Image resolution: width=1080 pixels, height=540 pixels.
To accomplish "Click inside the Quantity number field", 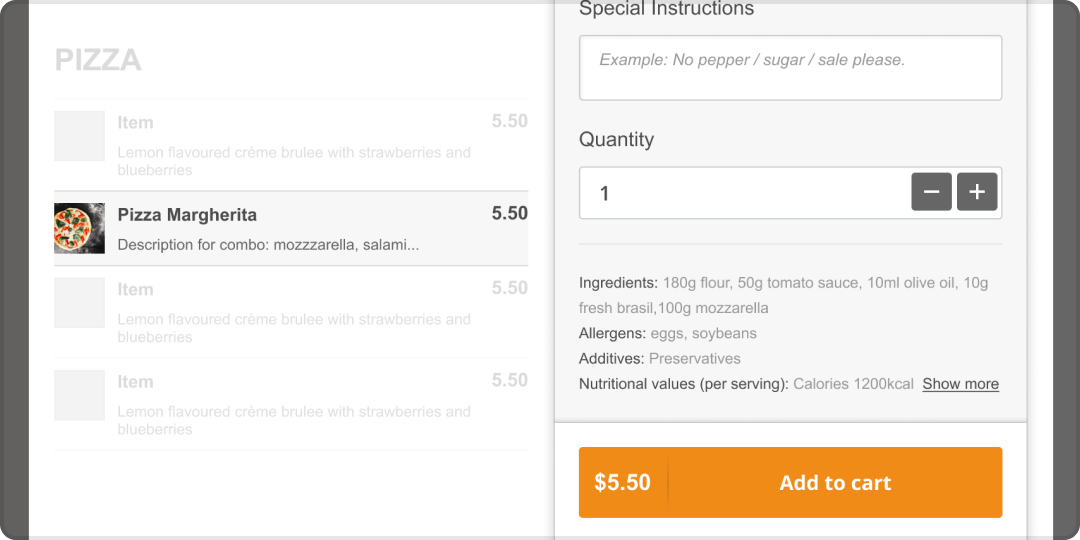I will (x=745, y=193).
